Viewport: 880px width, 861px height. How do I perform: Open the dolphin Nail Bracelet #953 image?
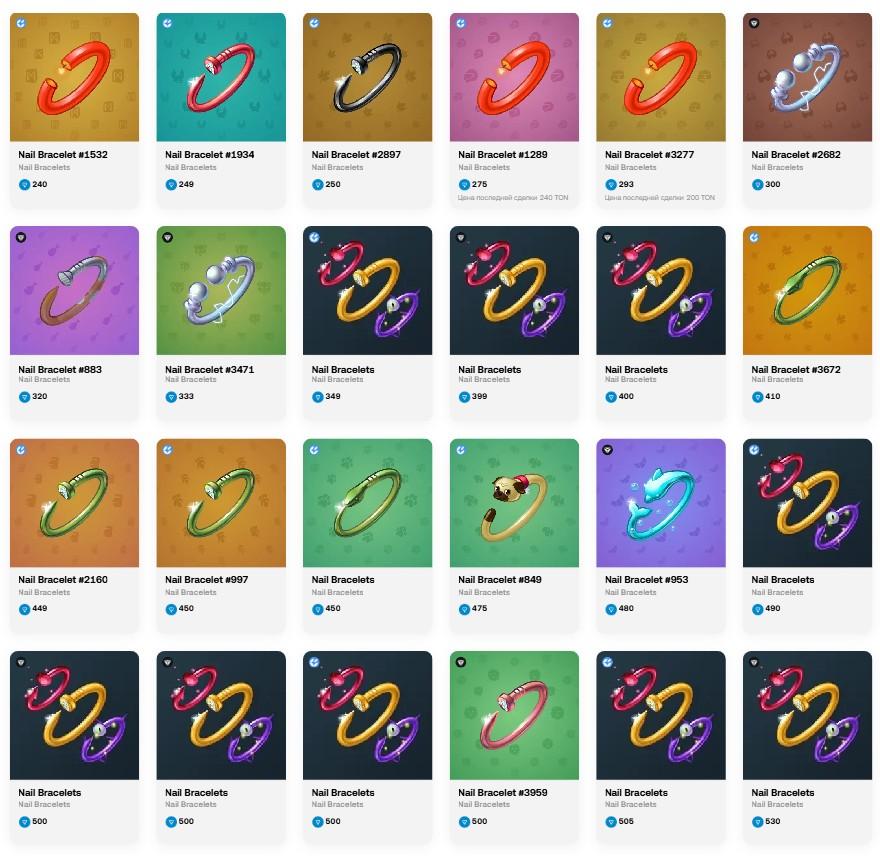[661, 503]
